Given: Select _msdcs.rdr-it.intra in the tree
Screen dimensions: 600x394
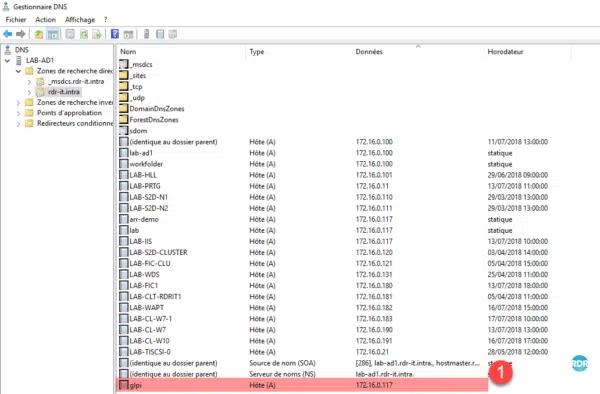Looking at the screenshot, I should pyautogui.click(x=76, y=81).
